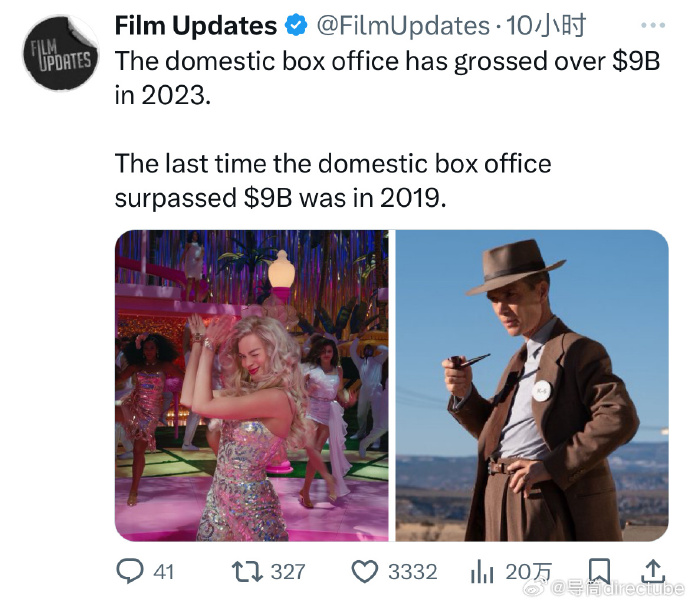Screen dimensions: 690x603
Task: Open Film Updates display name link
Action: 196,25
